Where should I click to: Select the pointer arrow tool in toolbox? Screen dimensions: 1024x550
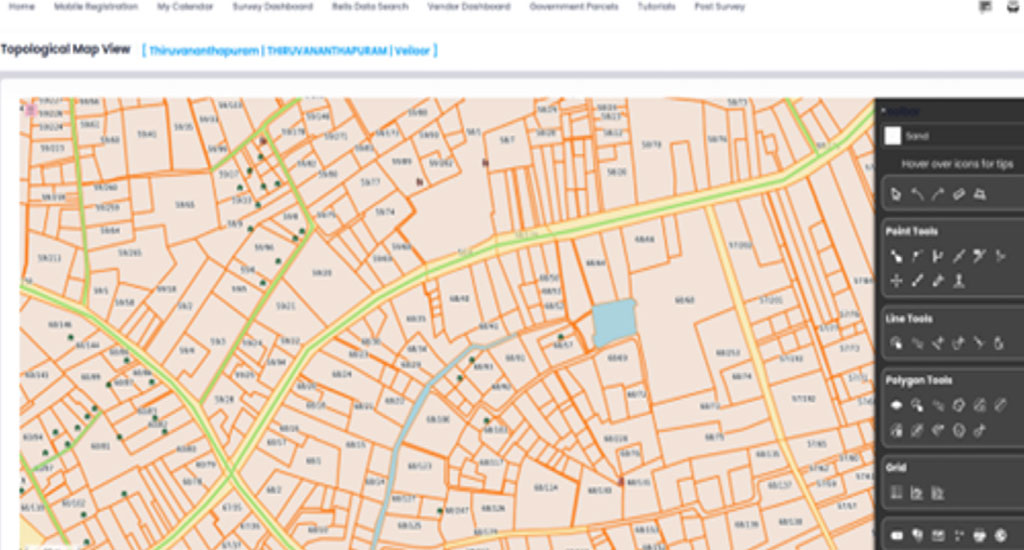(896, 194)
